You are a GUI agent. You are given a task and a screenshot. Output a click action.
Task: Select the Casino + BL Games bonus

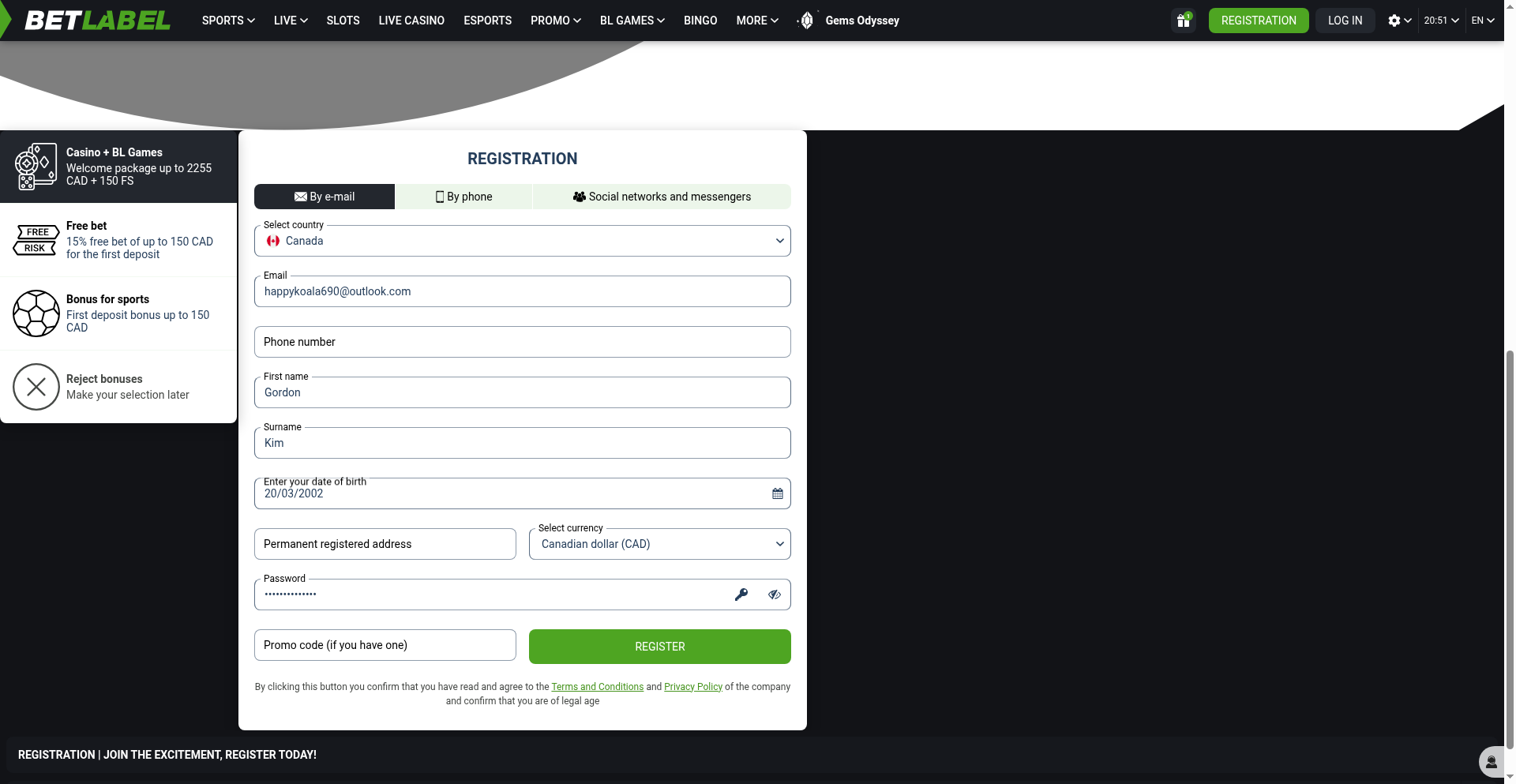point(118,167)
